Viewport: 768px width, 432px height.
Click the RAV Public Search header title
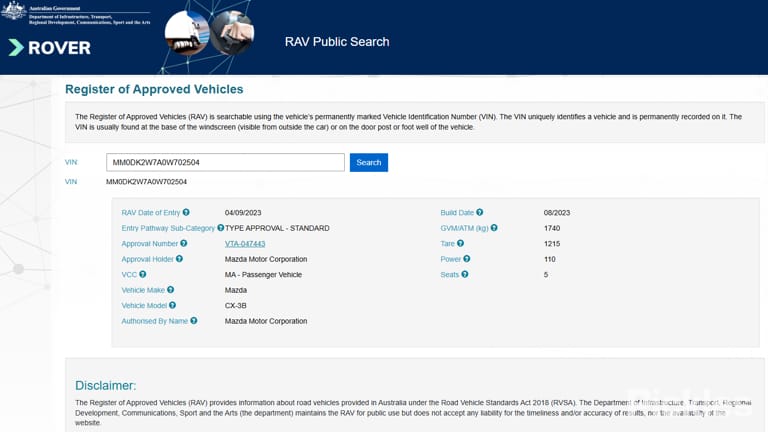pyautogui.click(x=337, y=42)
